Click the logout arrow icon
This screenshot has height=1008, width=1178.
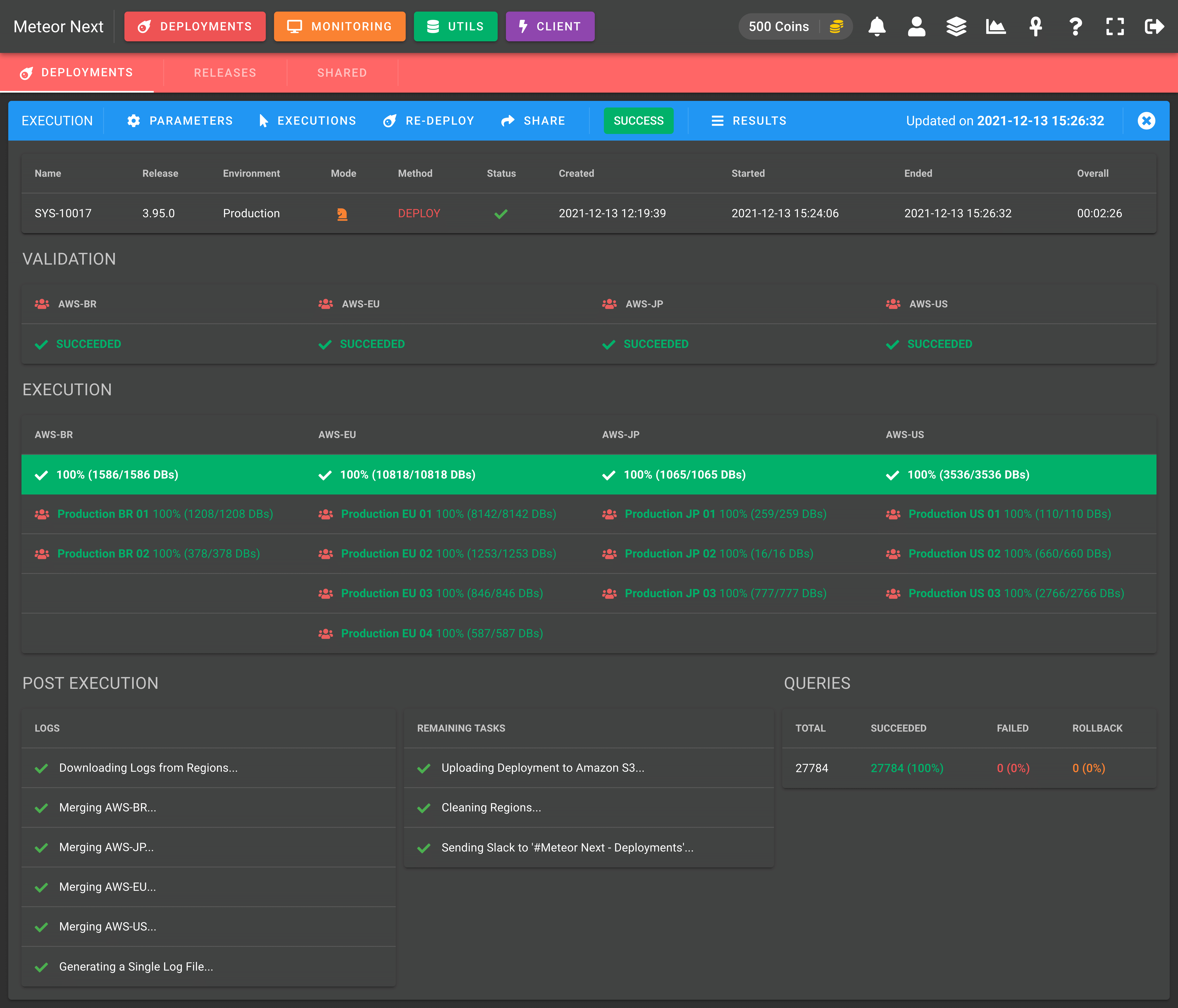pyautogui.click(x=1154, y=27)
